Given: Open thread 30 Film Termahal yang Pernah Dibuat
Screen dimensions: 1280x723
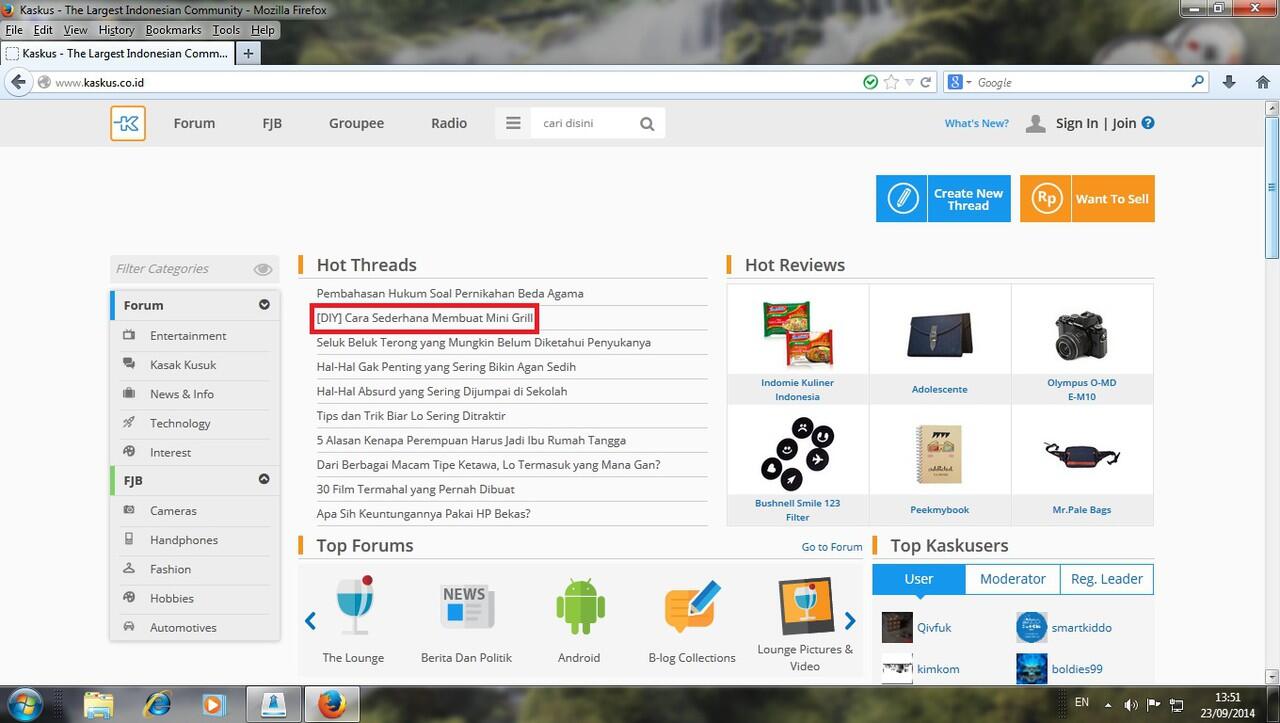Looking at the screenshot, I should (x=416, y=489).
